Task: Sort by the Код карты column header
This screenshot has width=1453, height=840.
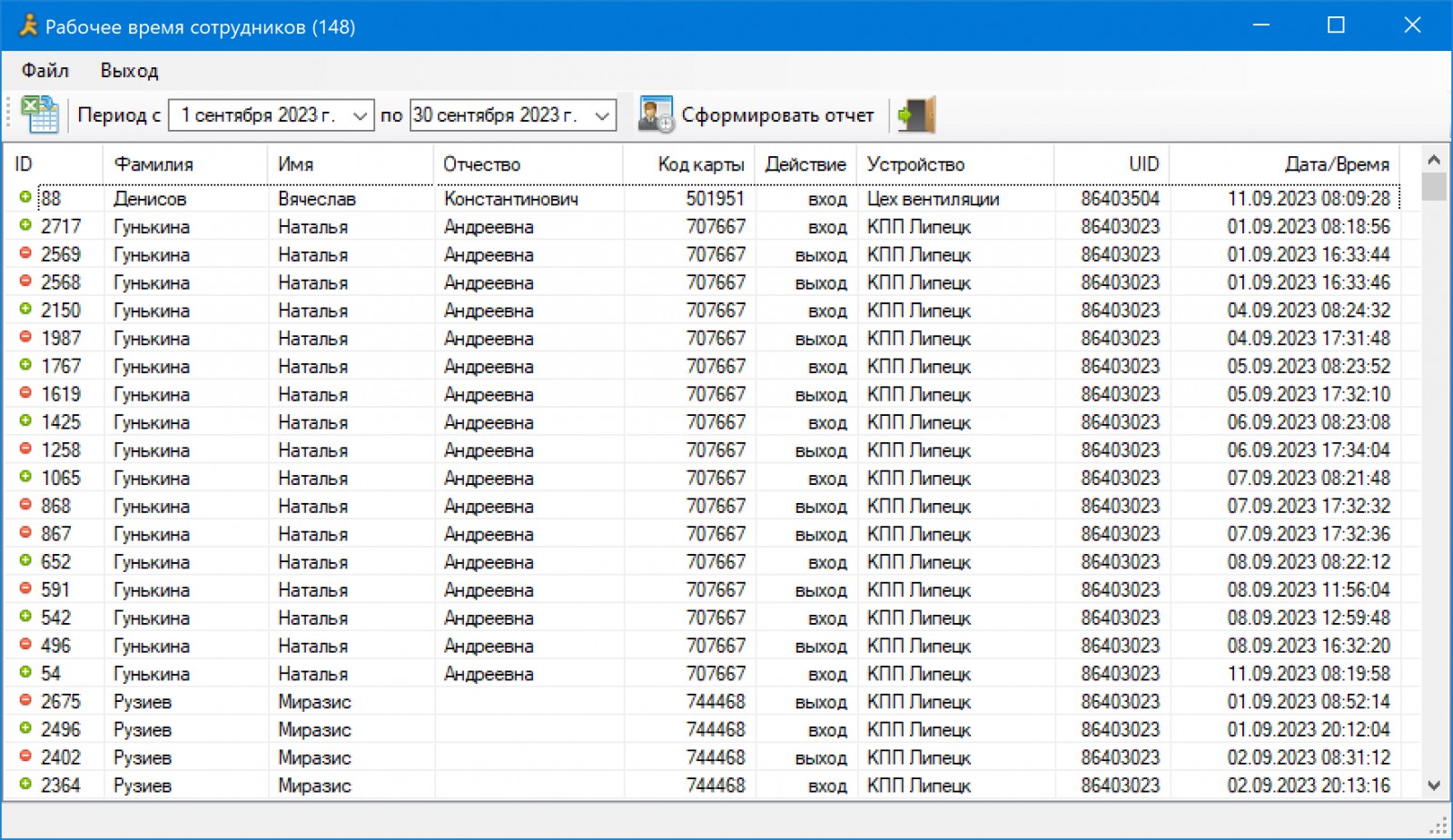Action: (x=689, y=164)
